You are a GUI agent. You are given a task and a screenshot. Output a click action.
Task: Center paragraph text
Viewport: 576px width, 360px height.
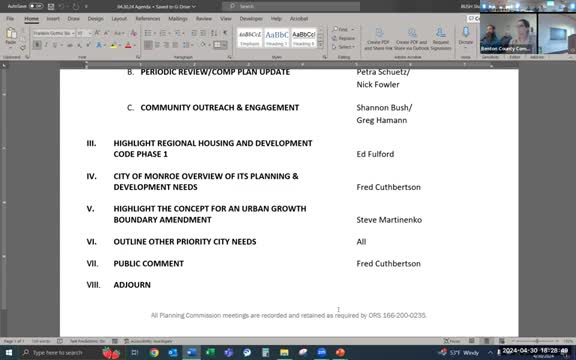point(158,45)
